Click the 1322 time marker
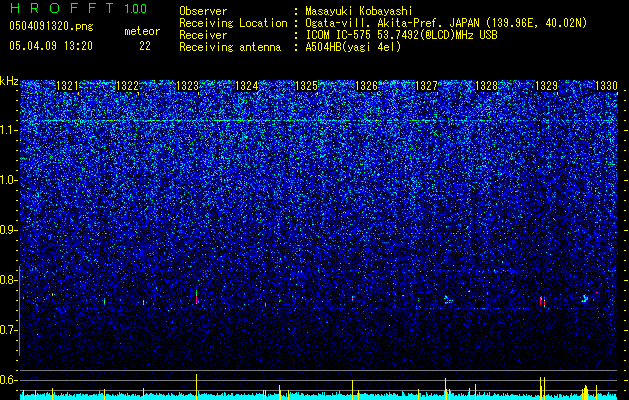The height and width of the screenshot is (400, 629). 127,86
